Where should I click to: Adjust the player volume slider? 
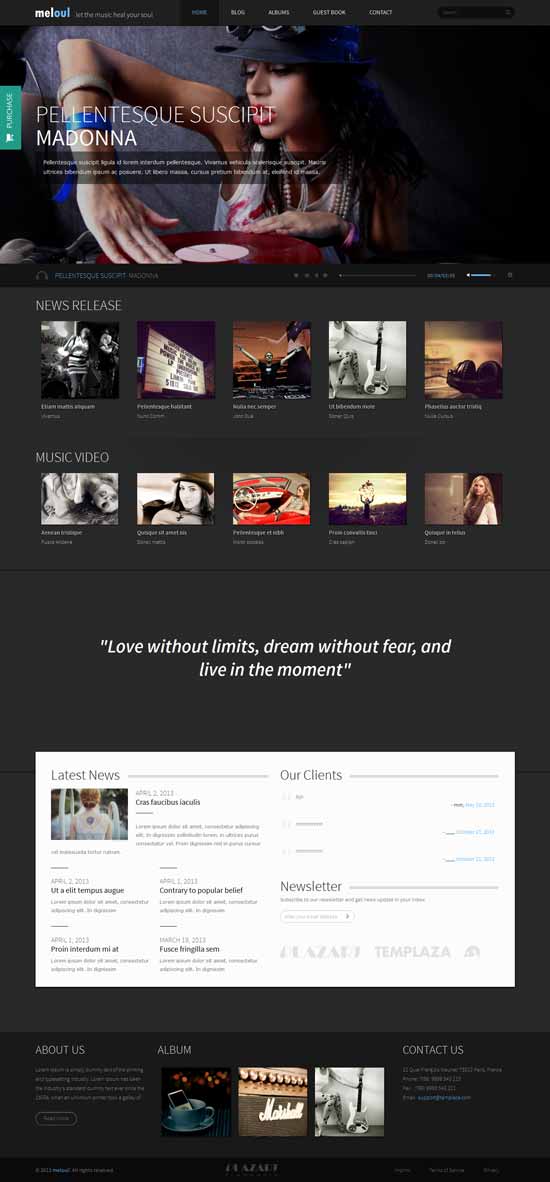point(481,275)
